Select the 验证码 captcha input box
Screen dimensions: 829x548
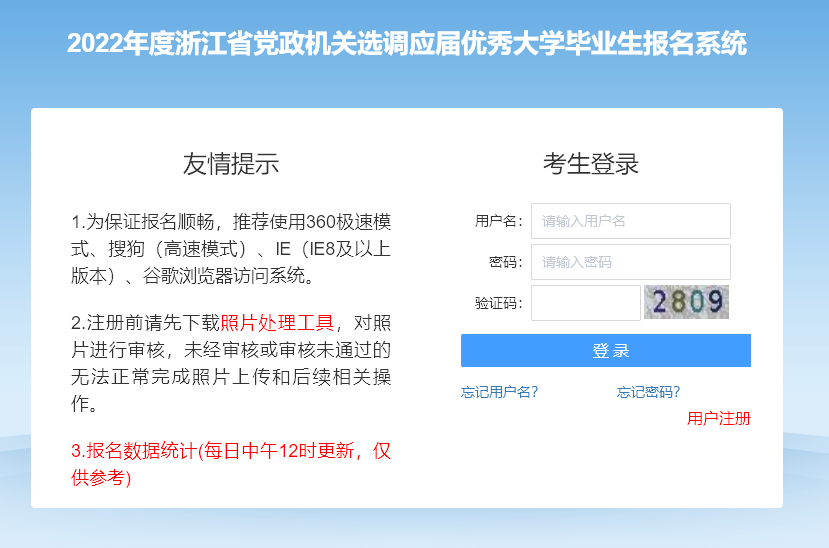click(x=585, y=303)
